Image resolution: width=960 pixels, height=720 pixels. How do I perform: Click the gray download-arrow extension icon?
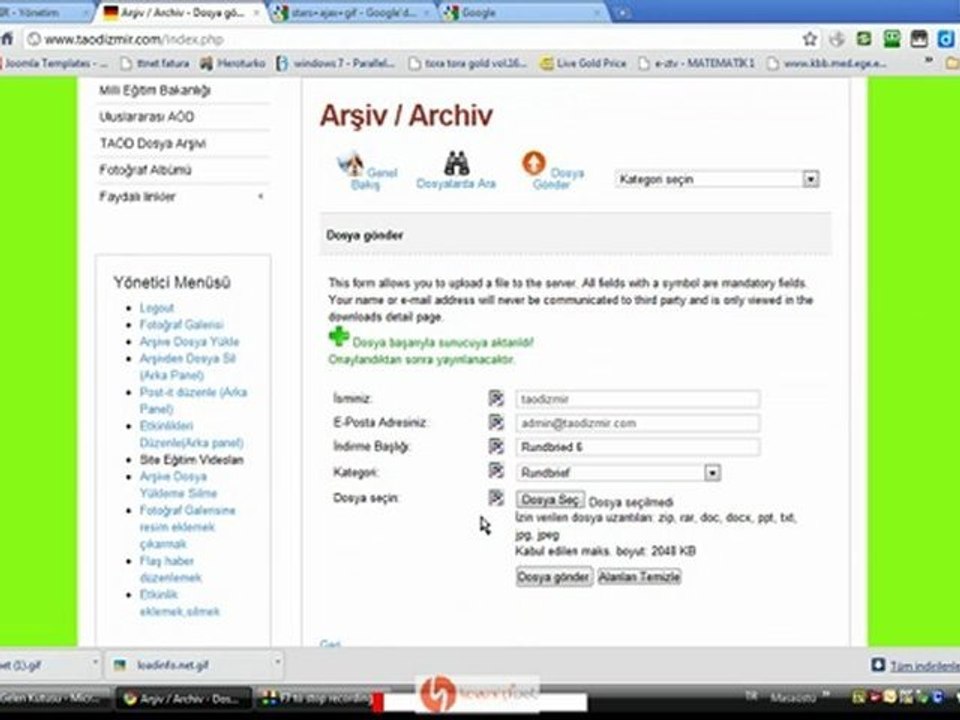coord(836,39)
